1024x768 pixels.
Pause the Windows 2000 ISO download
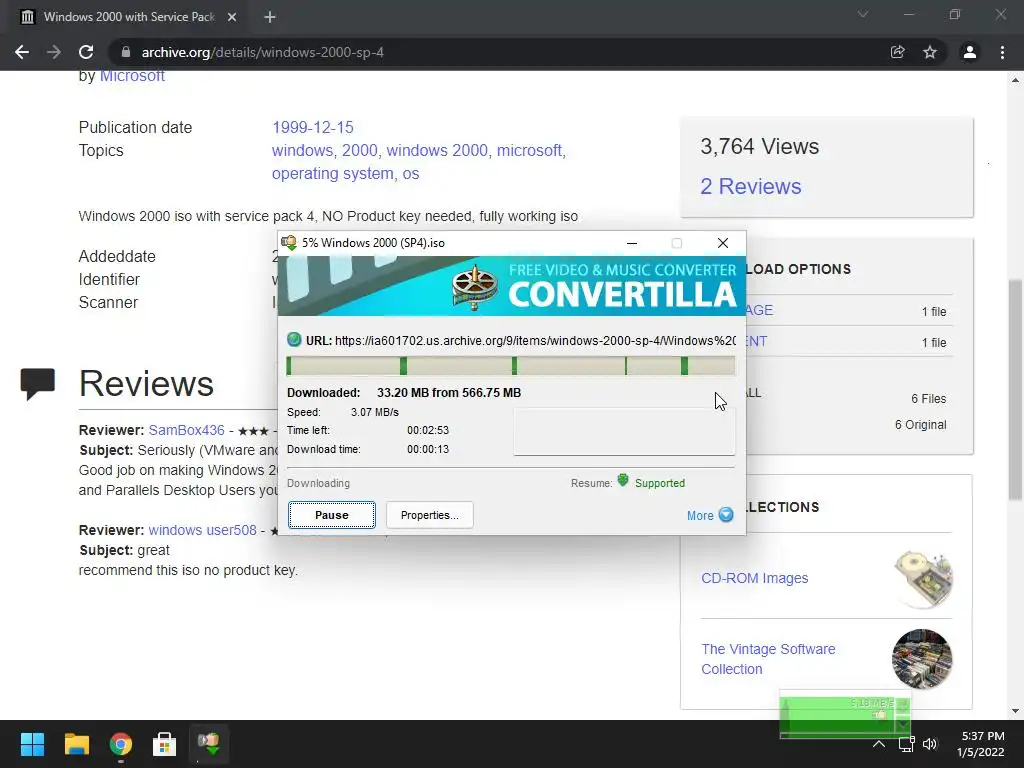332,515
